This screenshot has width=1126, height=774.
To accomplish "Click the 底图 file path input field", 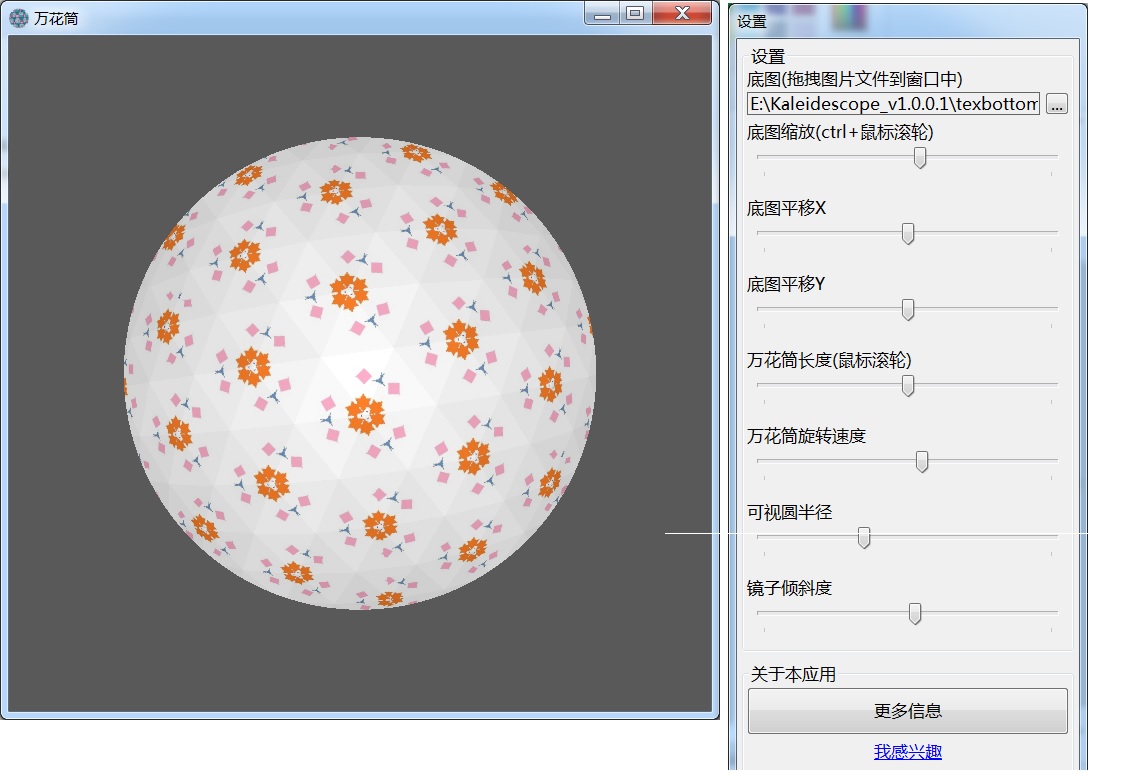I will click(x=893, y=104).
